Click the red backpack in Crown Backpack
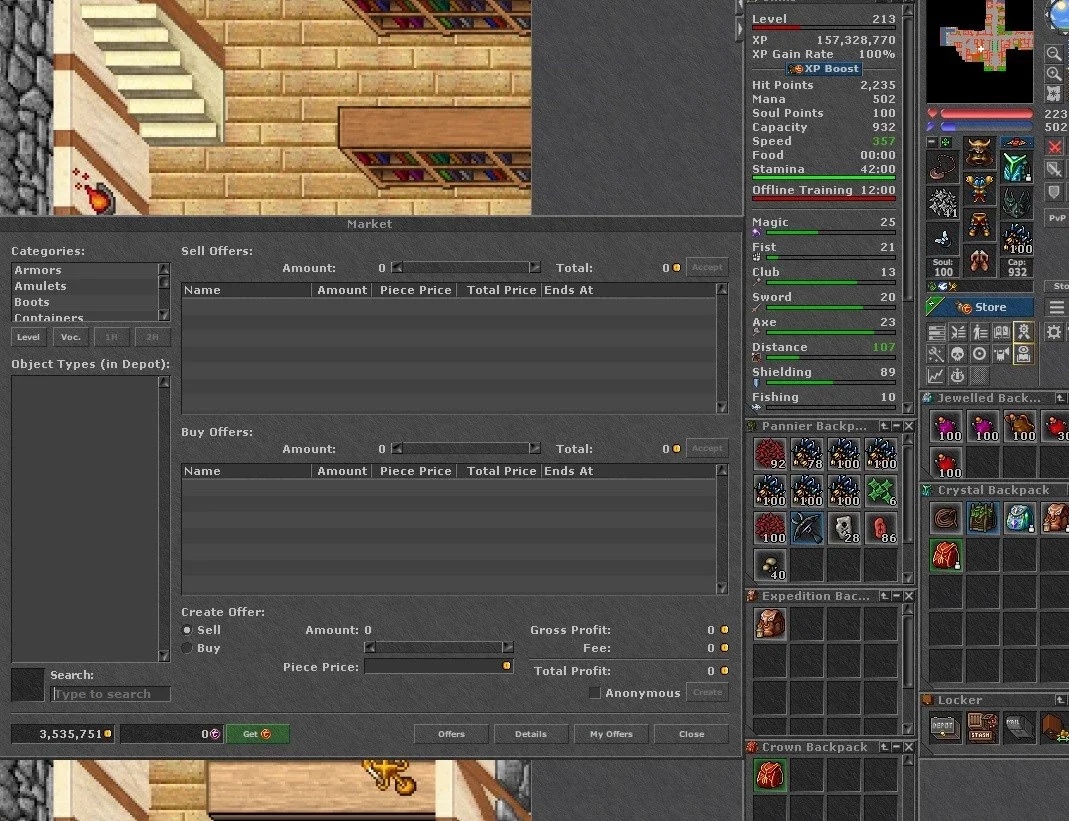Viewport: 1069px width, 821px height. tap(770, 775)
